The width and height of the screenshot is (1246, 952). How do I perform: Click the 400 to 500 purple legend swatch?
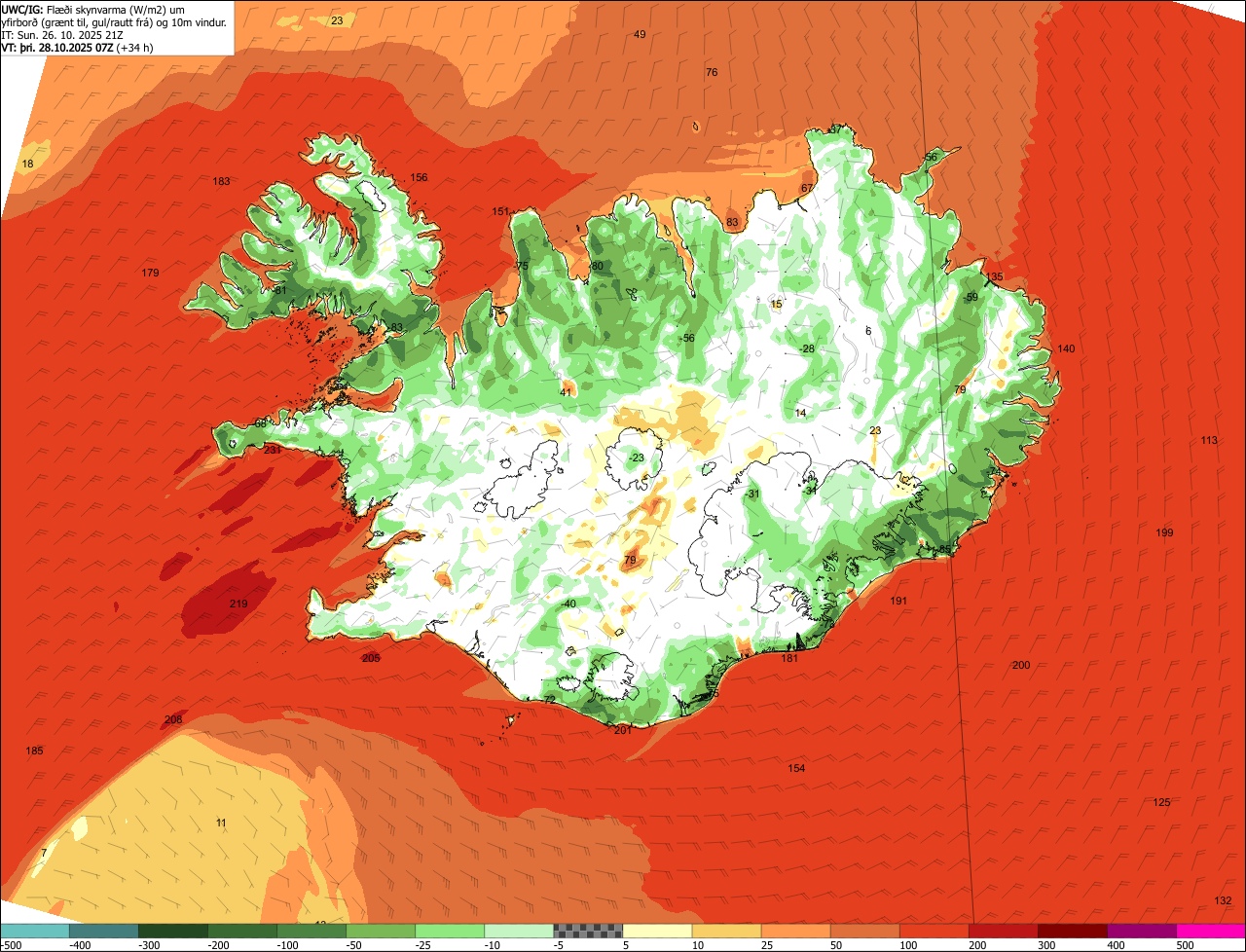tap(1142, 931)
